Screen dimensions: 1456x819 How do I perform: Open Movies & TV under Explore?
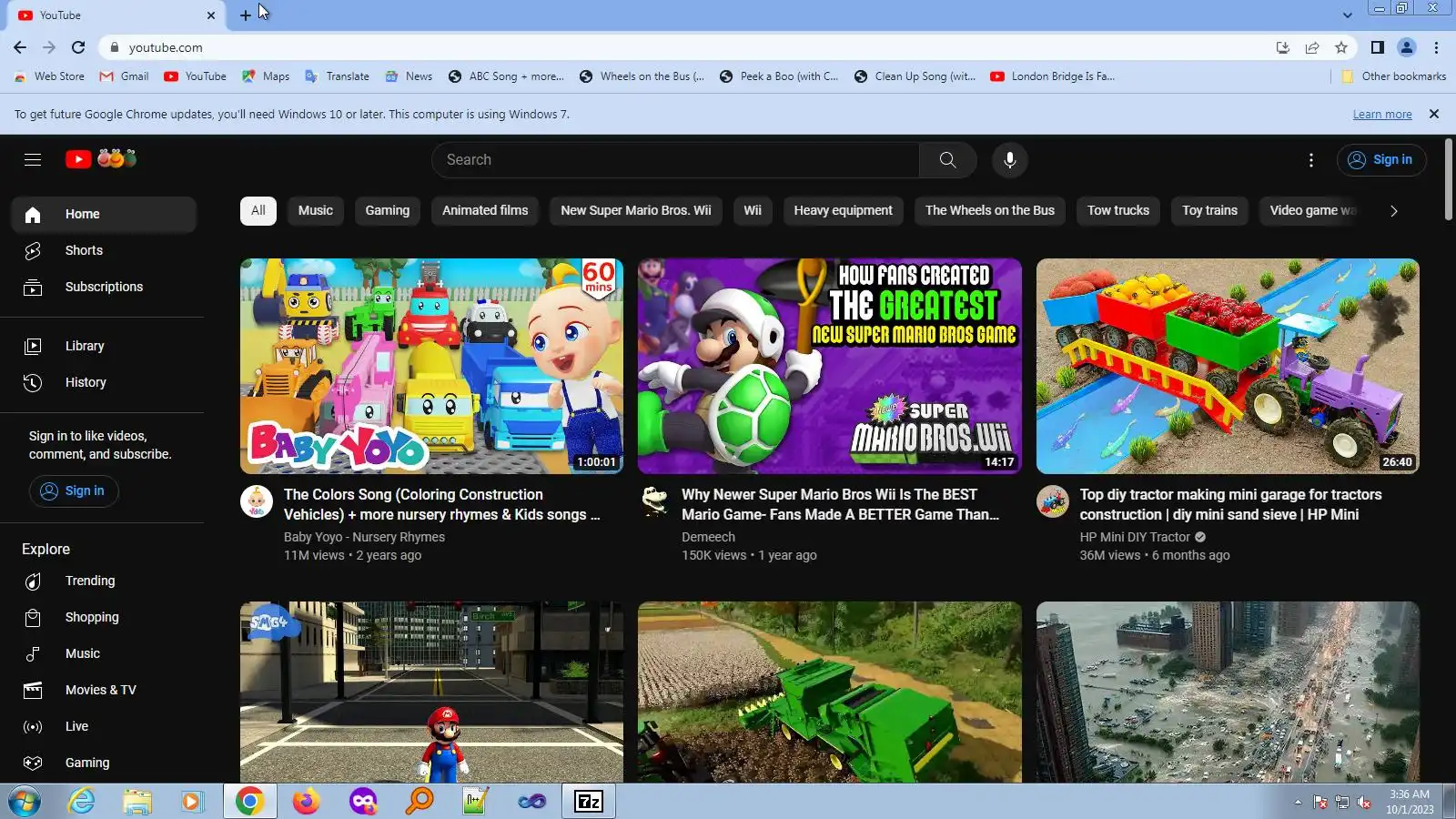click(x=104, y=690)
